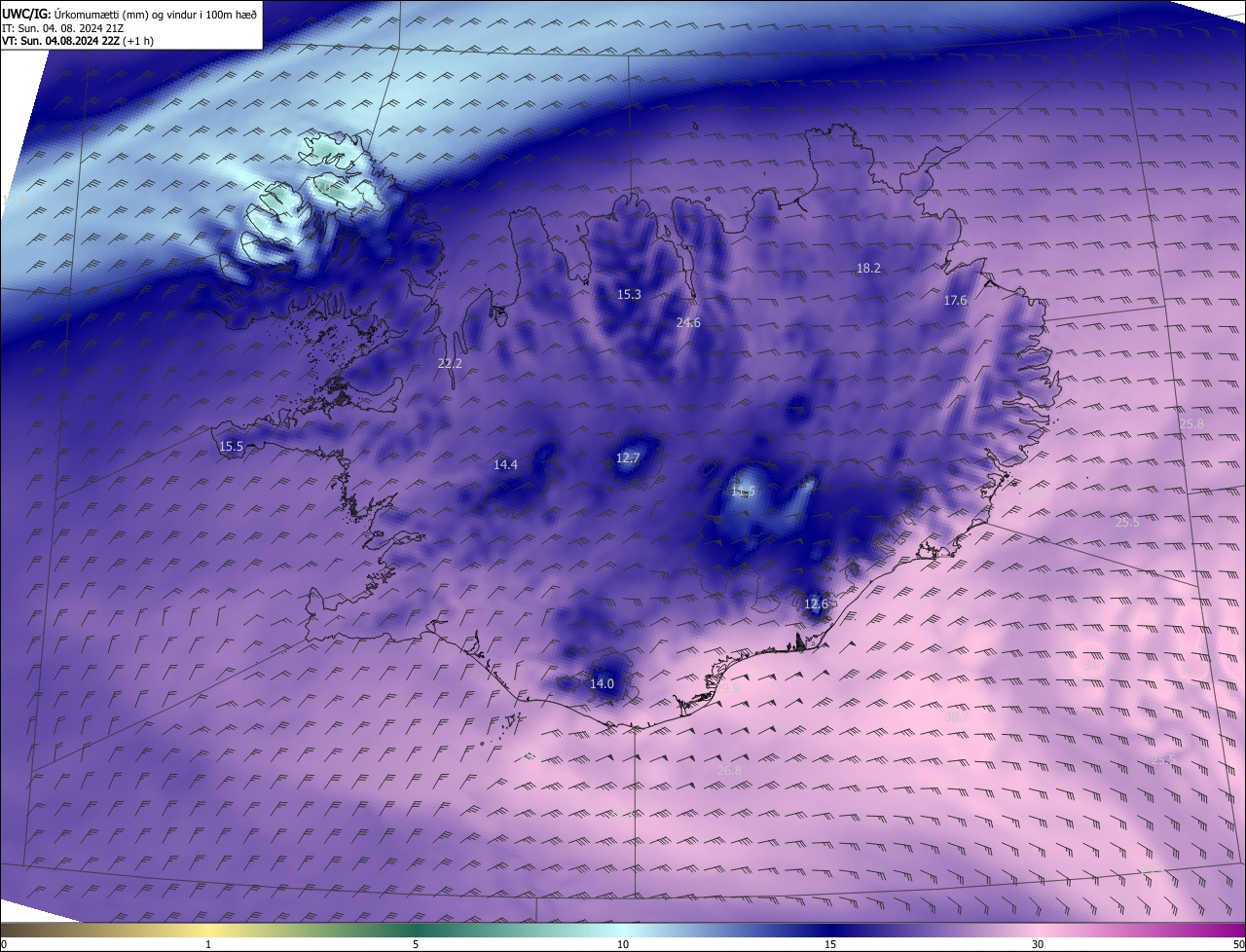Select the 15 tick on the color scale

click(x=830, y=944)
